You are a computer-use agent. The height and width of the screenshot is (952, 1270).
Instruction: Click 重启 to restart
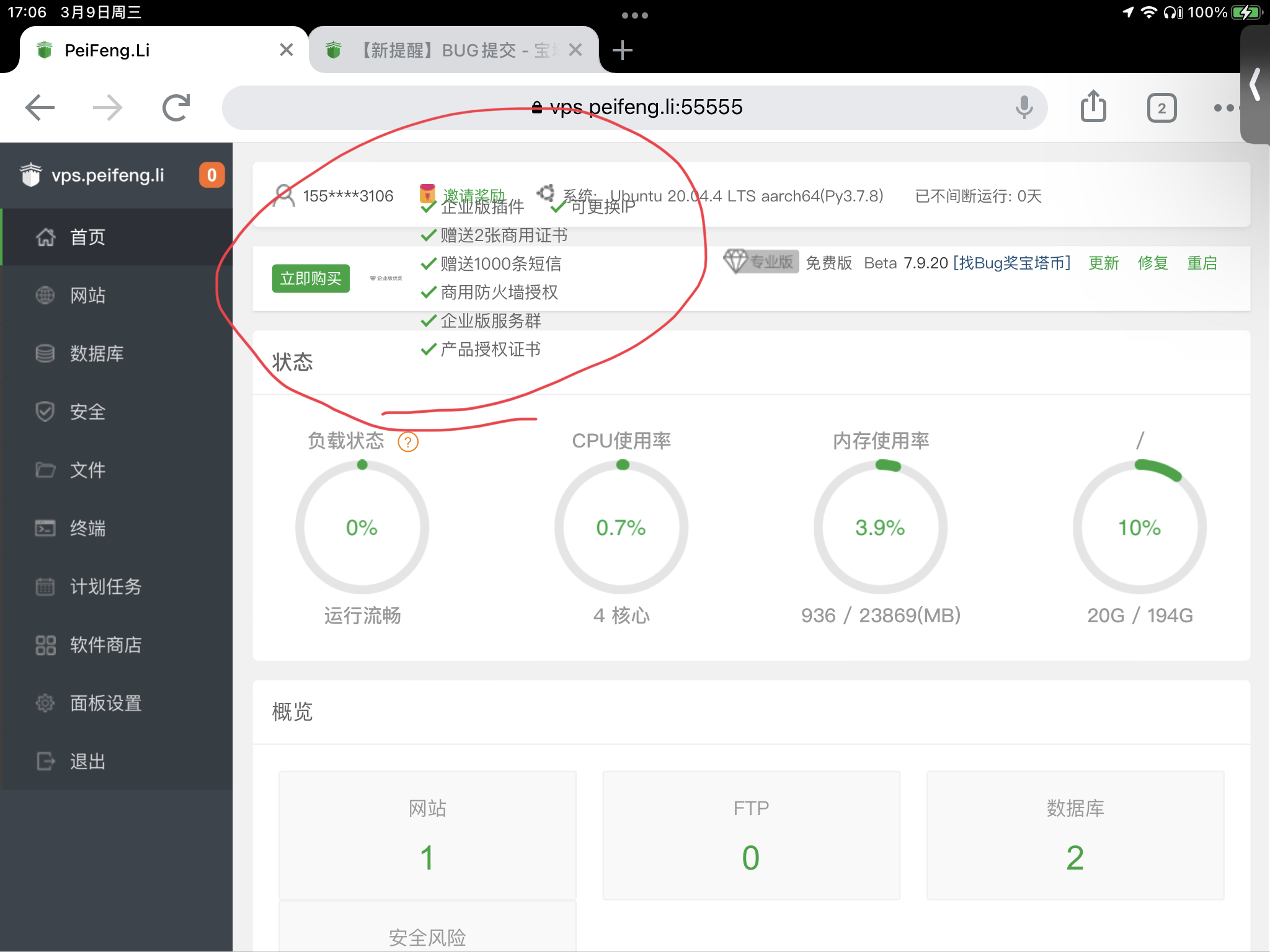(1202, 263)
